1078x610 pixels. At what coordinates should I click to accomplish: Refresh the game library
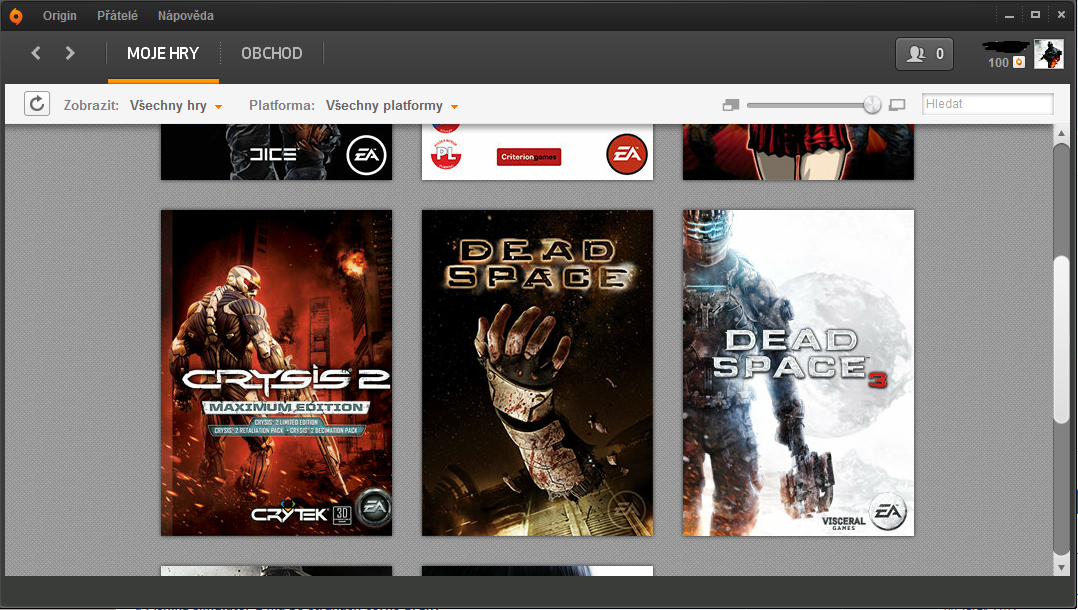pyautogui.click(x=37, y=104)
